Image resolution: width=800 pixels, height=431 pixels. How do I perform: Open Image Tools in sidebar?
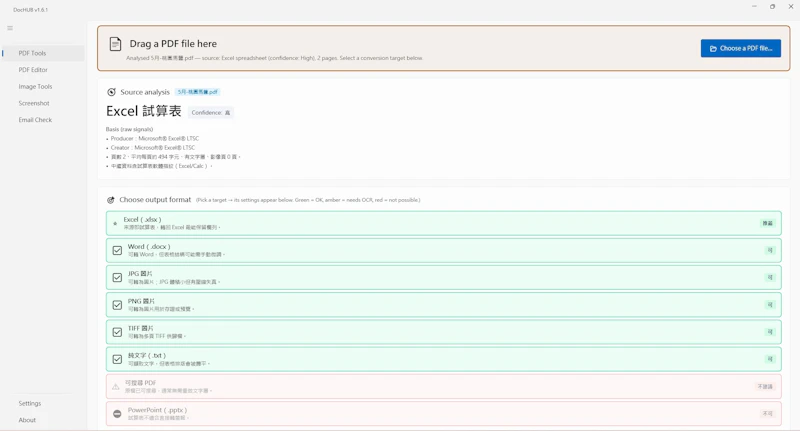pyautogui.click(x=43, y=87)
